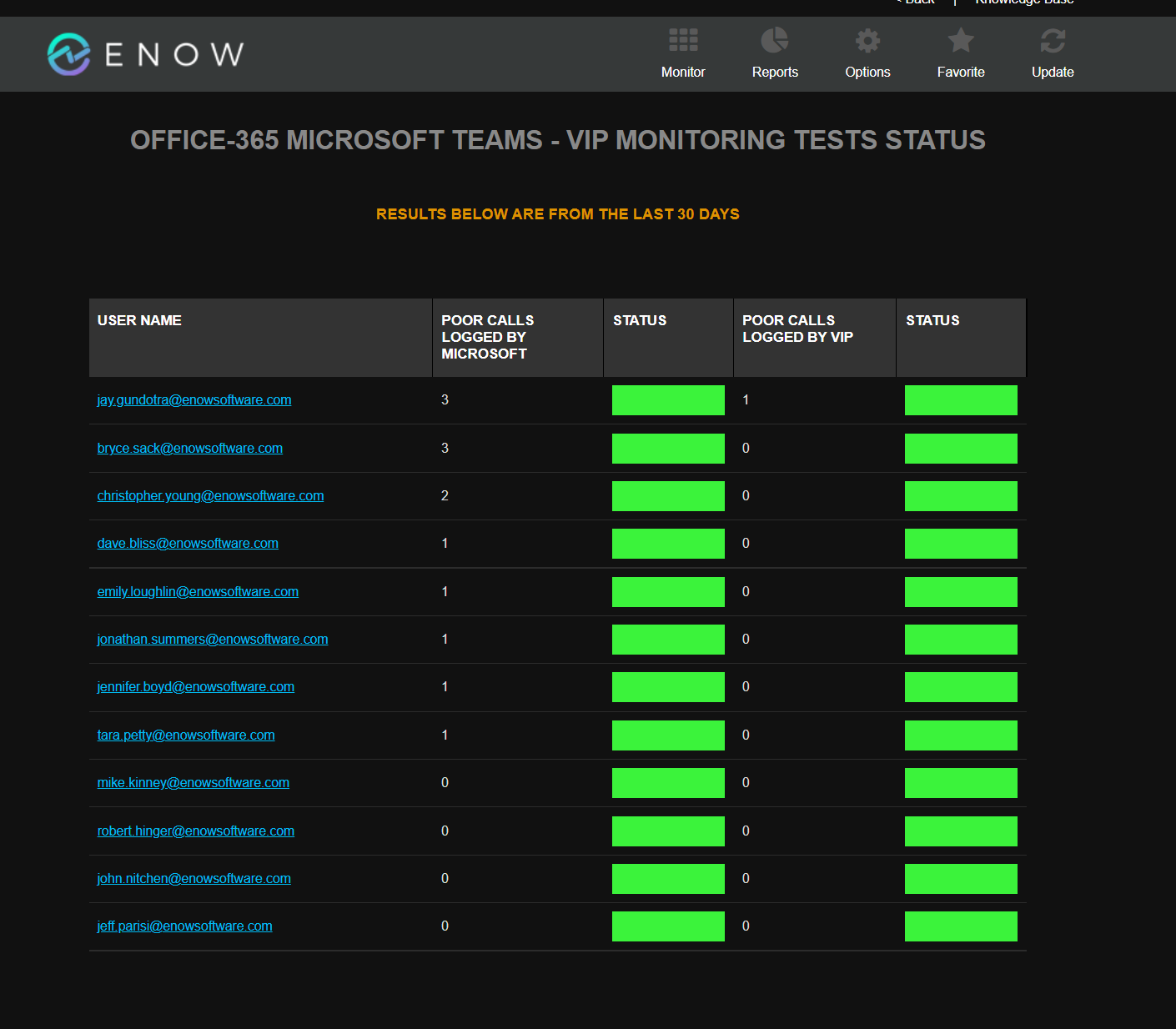Select the Monitor menu item
1176x1029 pixels.
pos(683,72)
